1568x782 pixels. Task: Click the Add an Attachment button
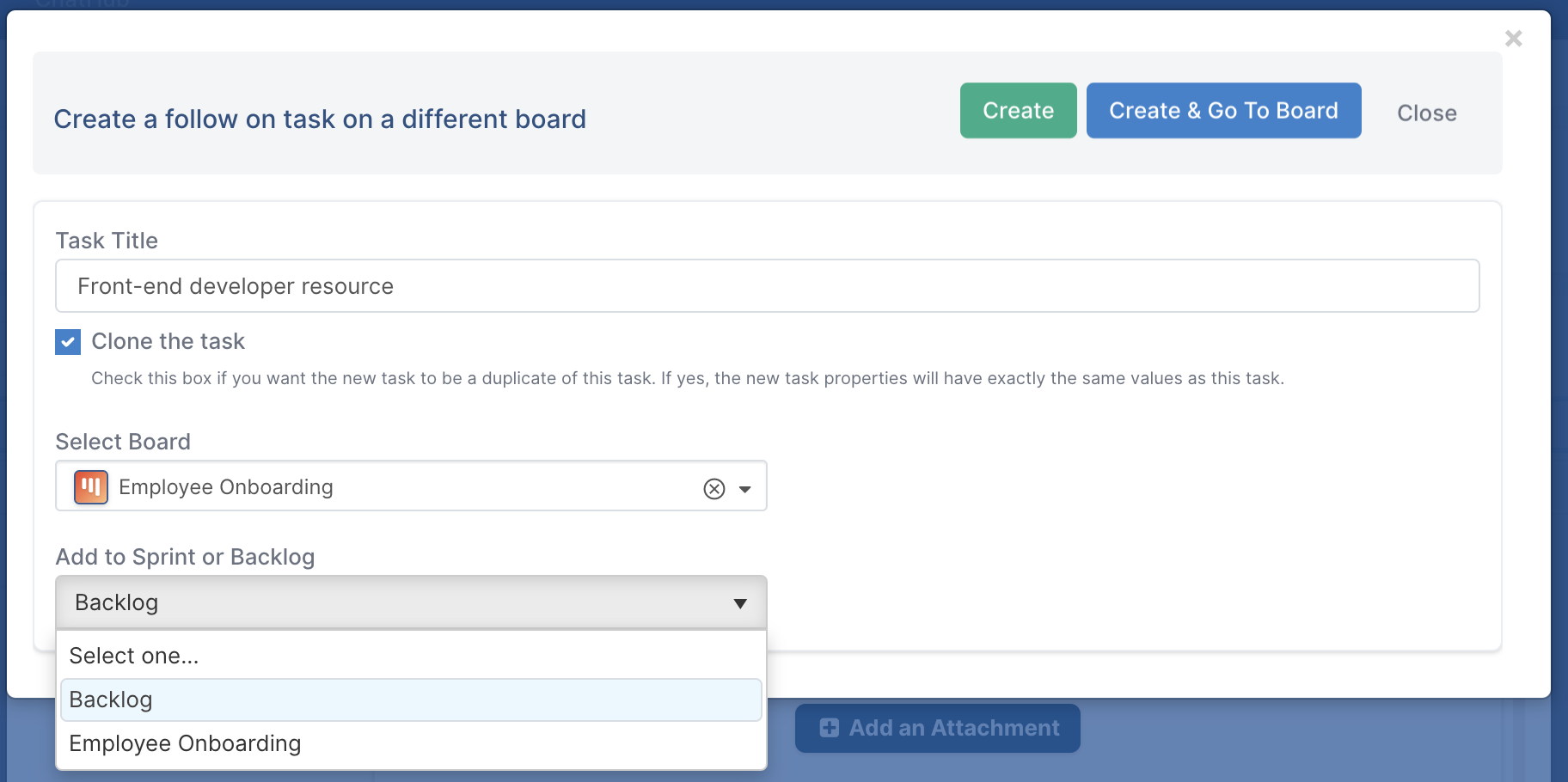coord(937,728)
